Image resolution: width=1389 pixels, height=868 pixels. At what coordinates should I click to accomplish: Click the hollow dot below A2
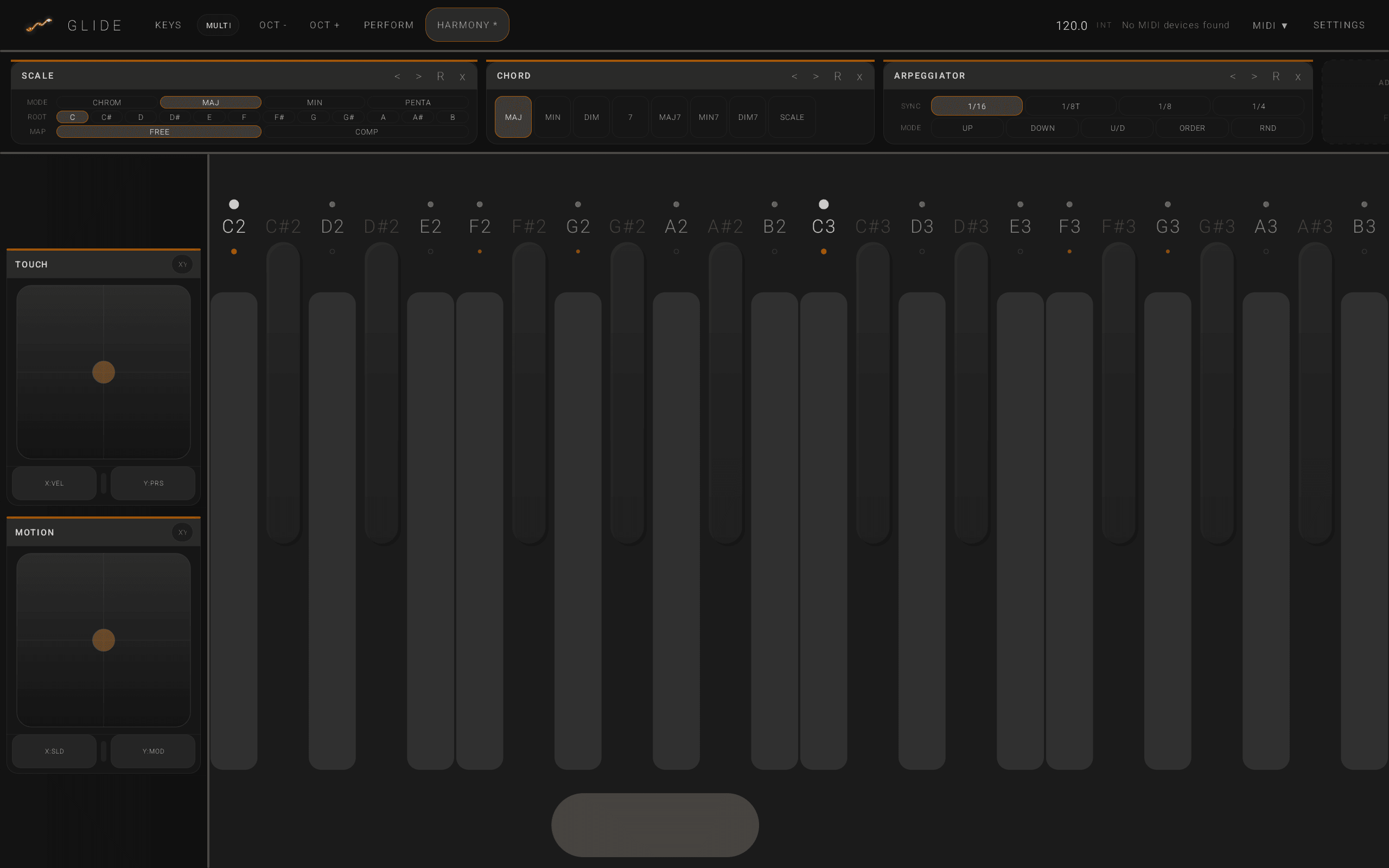point(676,251)
